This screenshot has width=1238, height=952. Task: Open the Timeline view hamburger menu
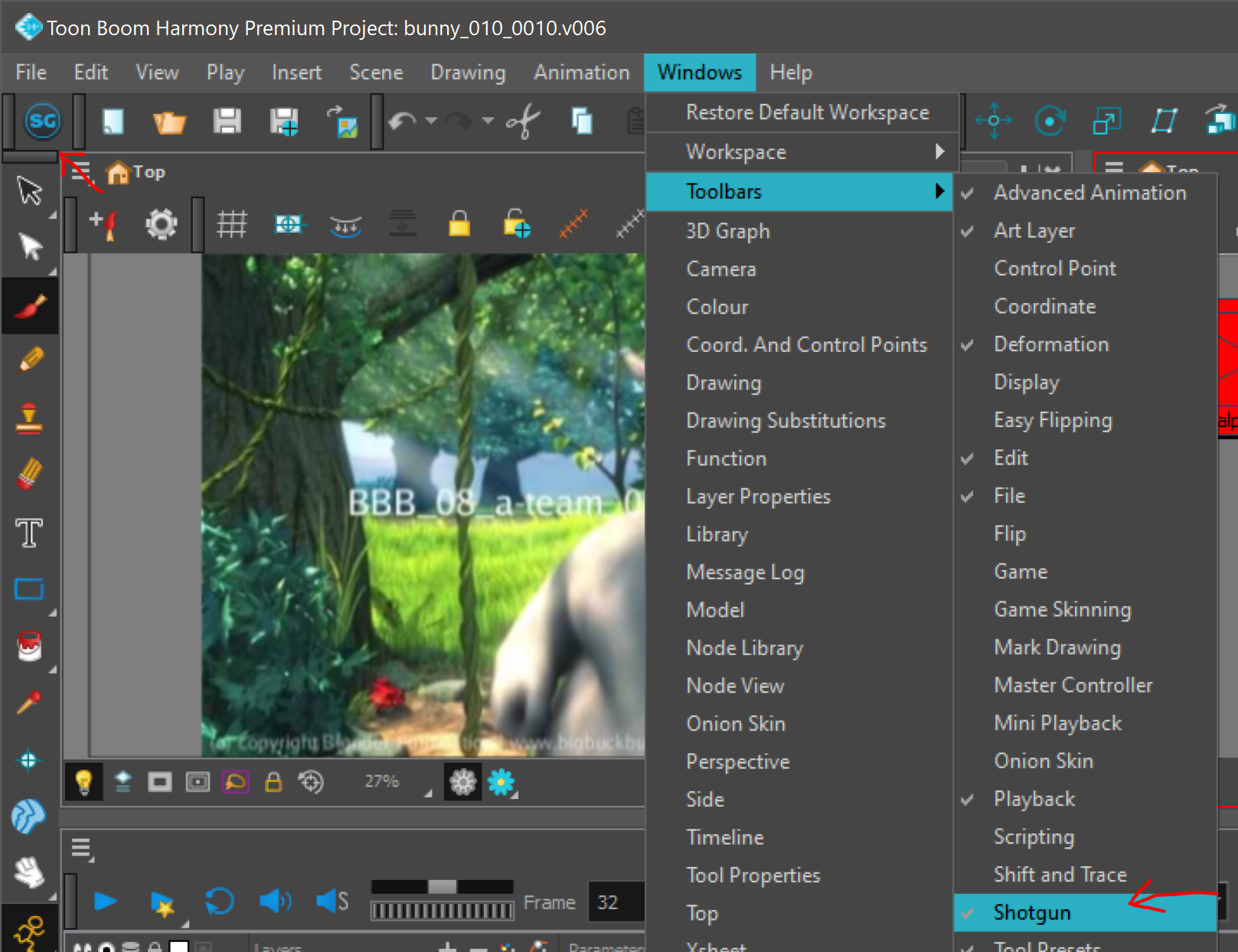coord(81,849)
